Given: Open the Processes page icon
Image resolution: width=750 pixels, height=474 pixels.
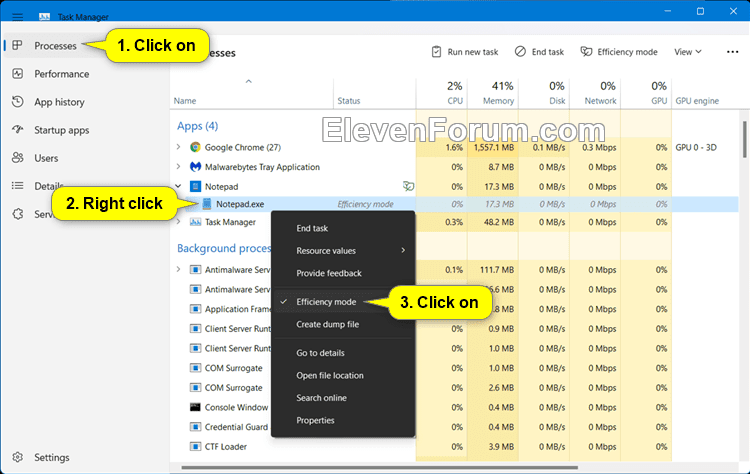Looking at the screenshot, I should [x=17, y=45].
